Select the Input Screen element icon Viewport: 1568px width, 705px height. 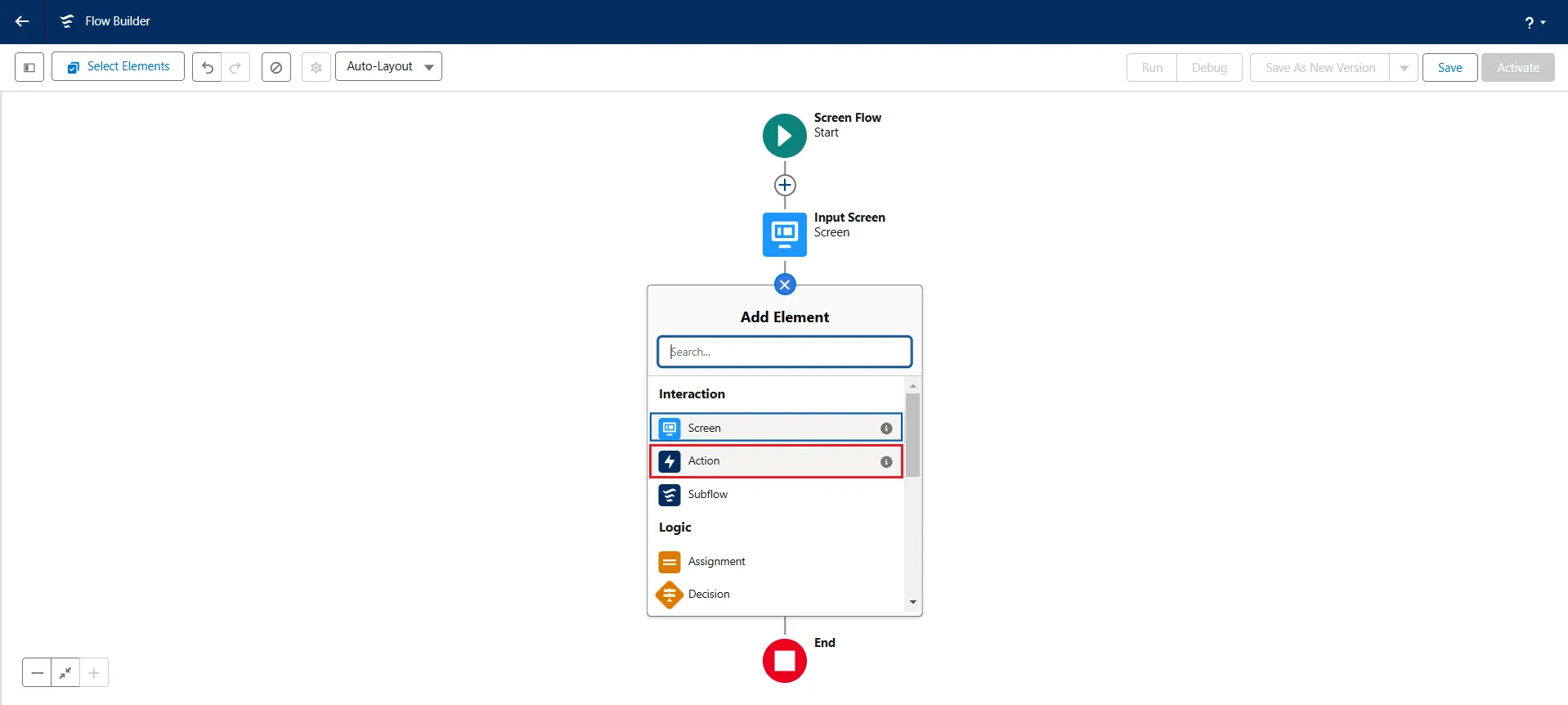pyautogui.click(x=784, y=235)
